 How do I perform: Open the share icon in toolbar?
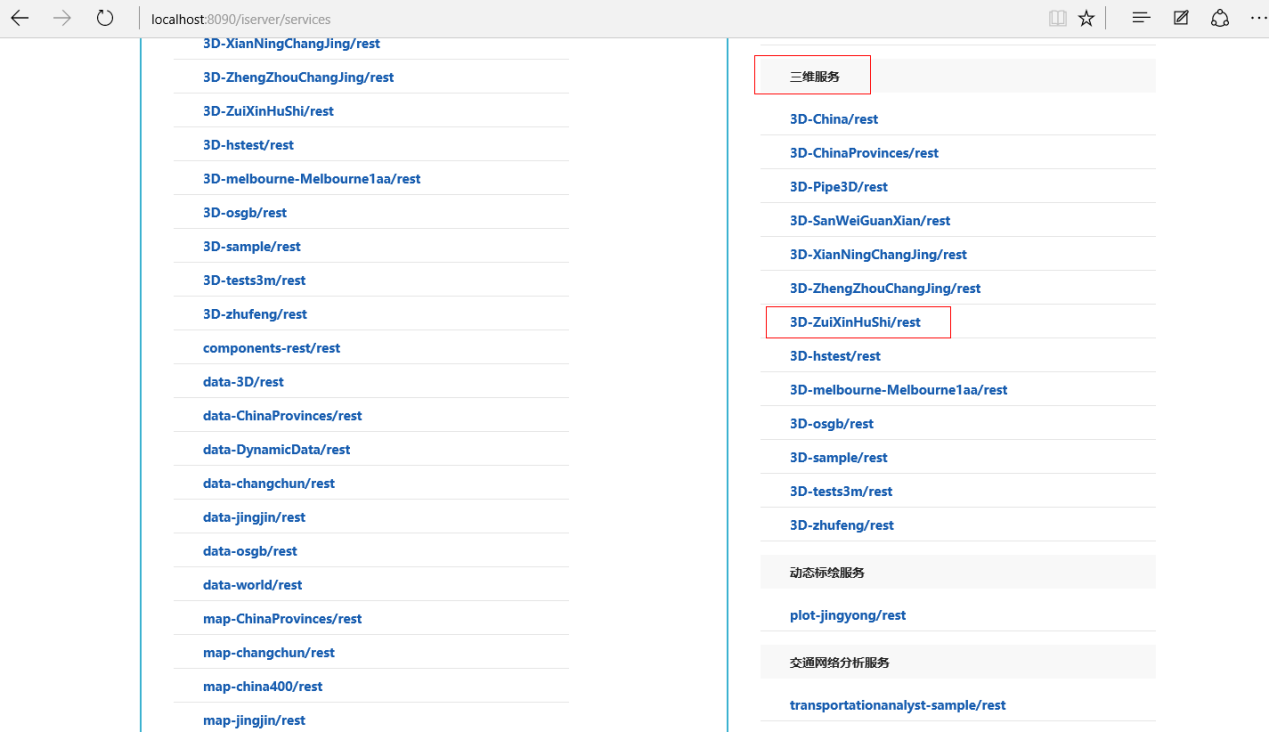pos(1220,18)
